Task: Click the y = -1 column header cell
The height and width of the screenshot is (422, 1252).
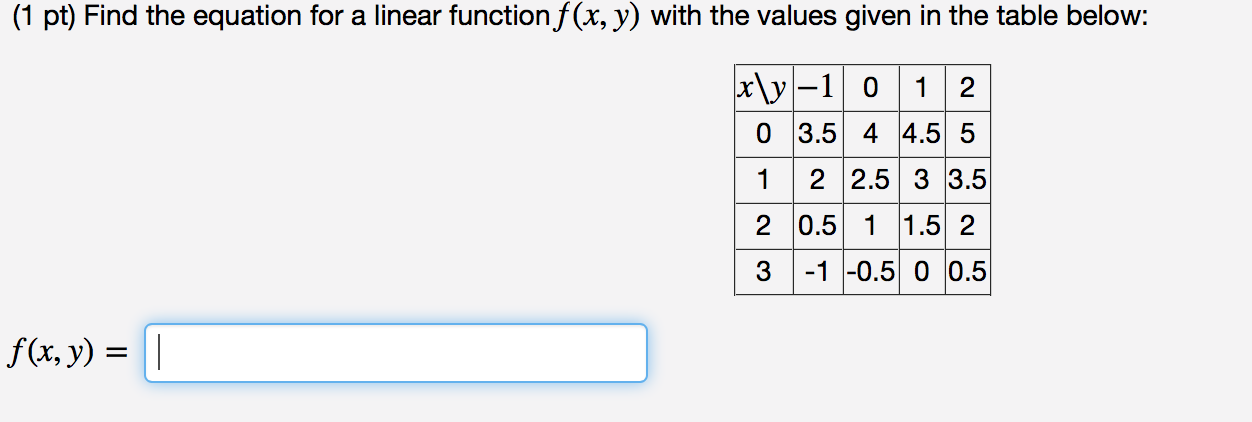Action: coord(819,88)
